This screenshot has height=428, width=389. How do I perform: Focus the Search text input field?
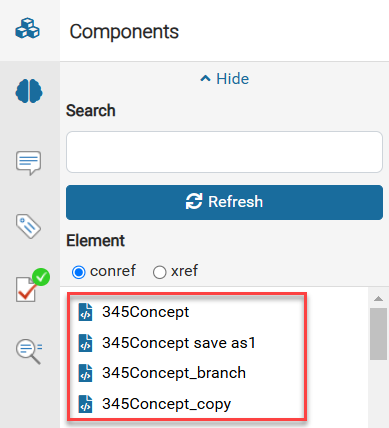[x=224, y=152]
